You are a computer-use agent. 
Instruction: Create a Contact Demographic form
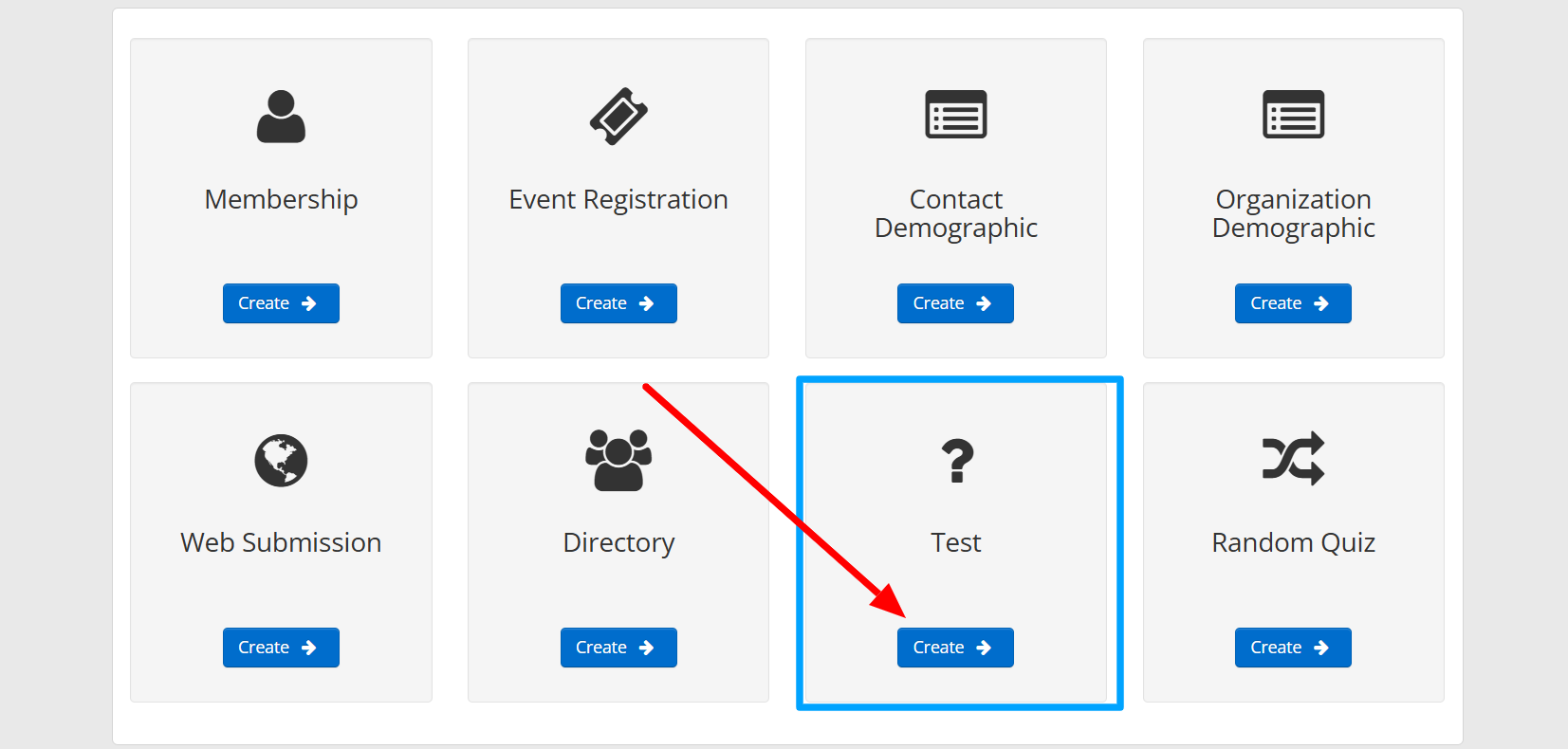[x=954, y=303]
